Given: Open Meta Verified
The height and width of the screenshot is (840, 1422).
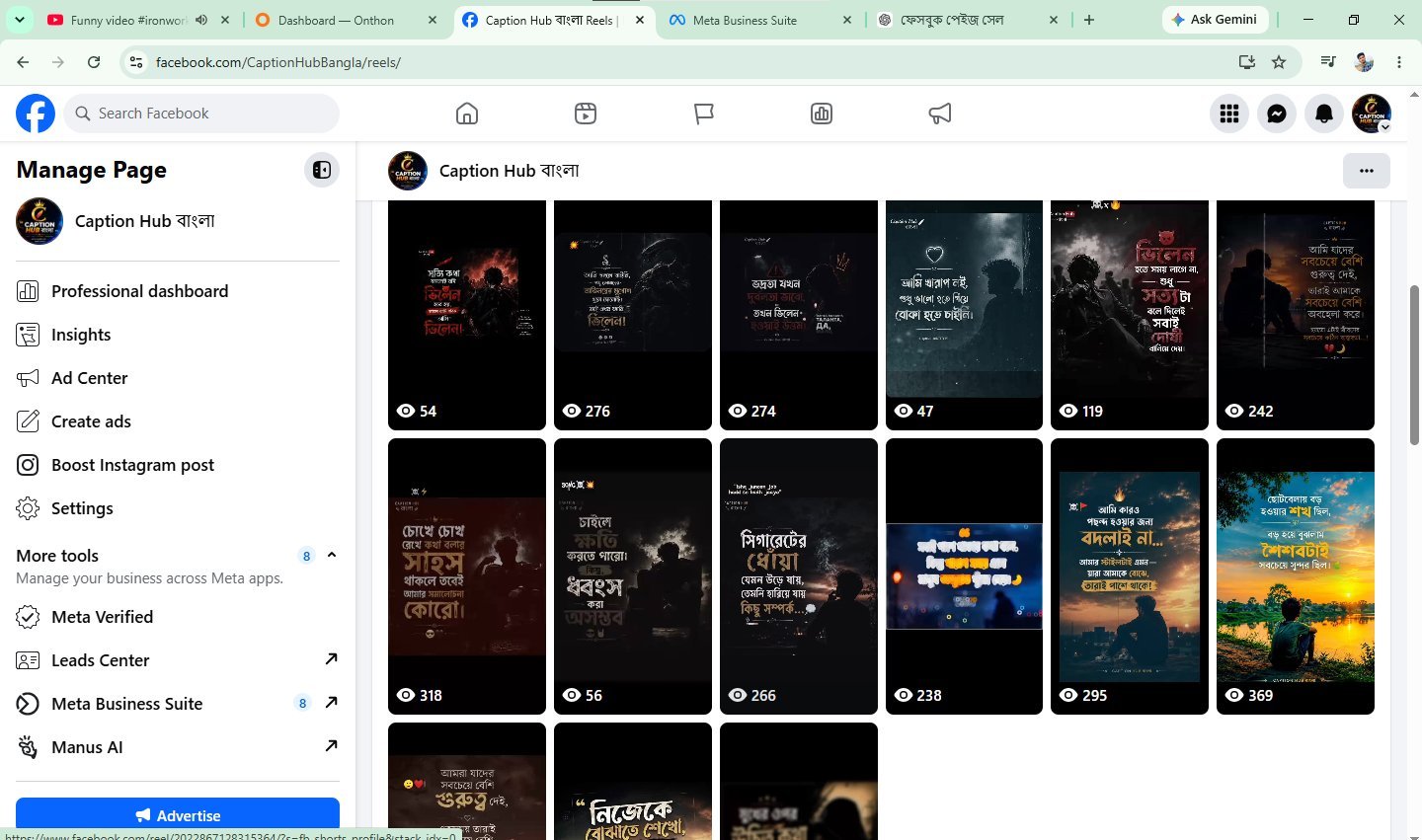Looking at the screenshot, I should click(178, 617).
